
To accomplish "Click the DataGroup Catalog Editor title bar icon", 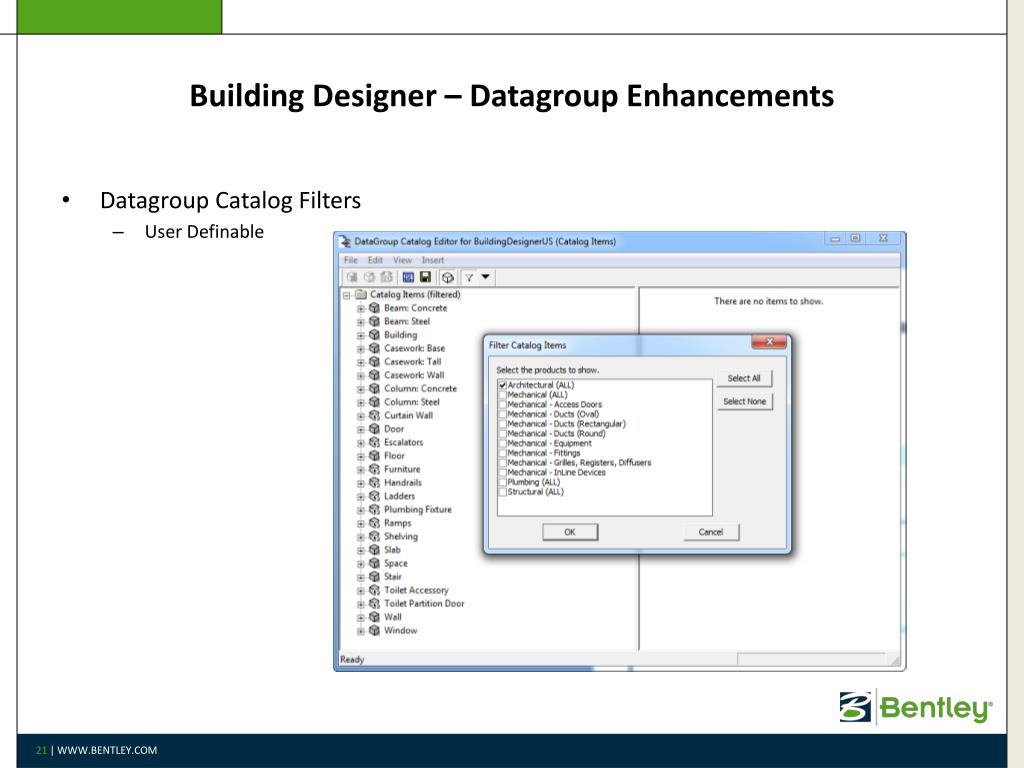I will point(345,242).
